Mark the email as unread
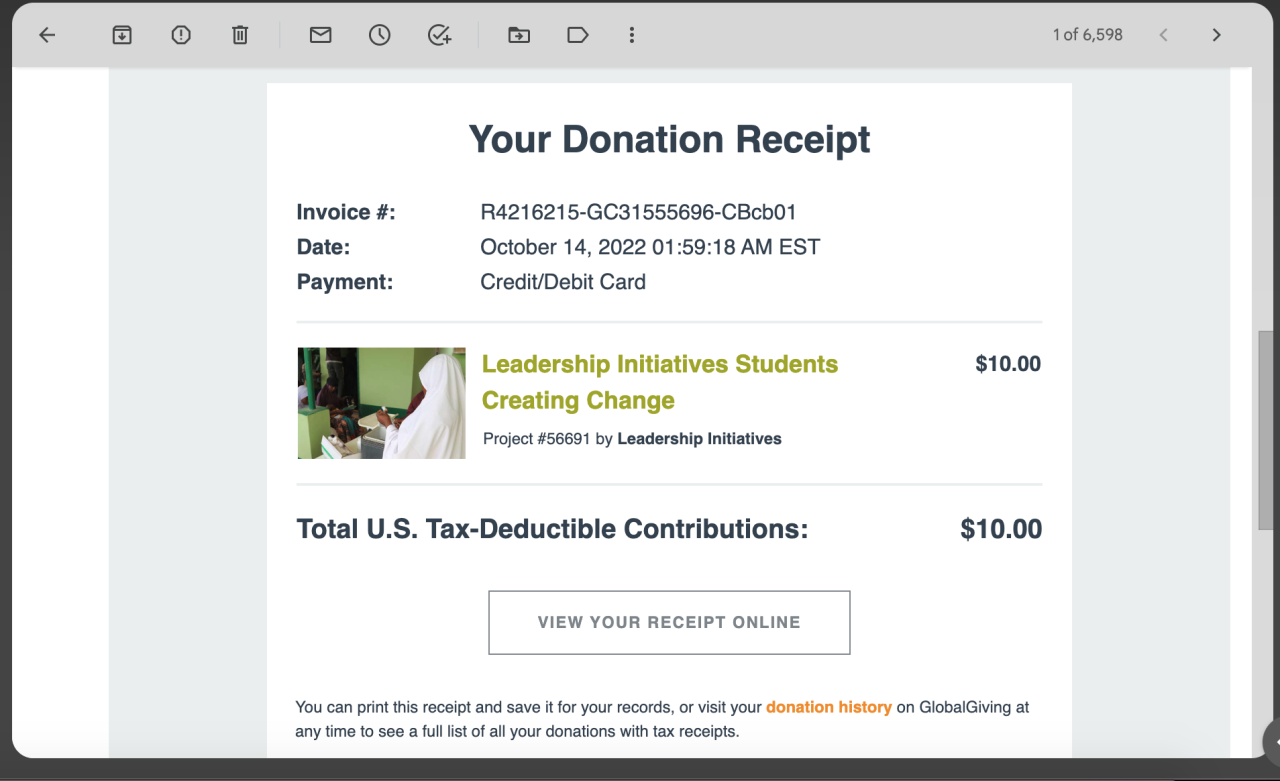 (320, 35)
